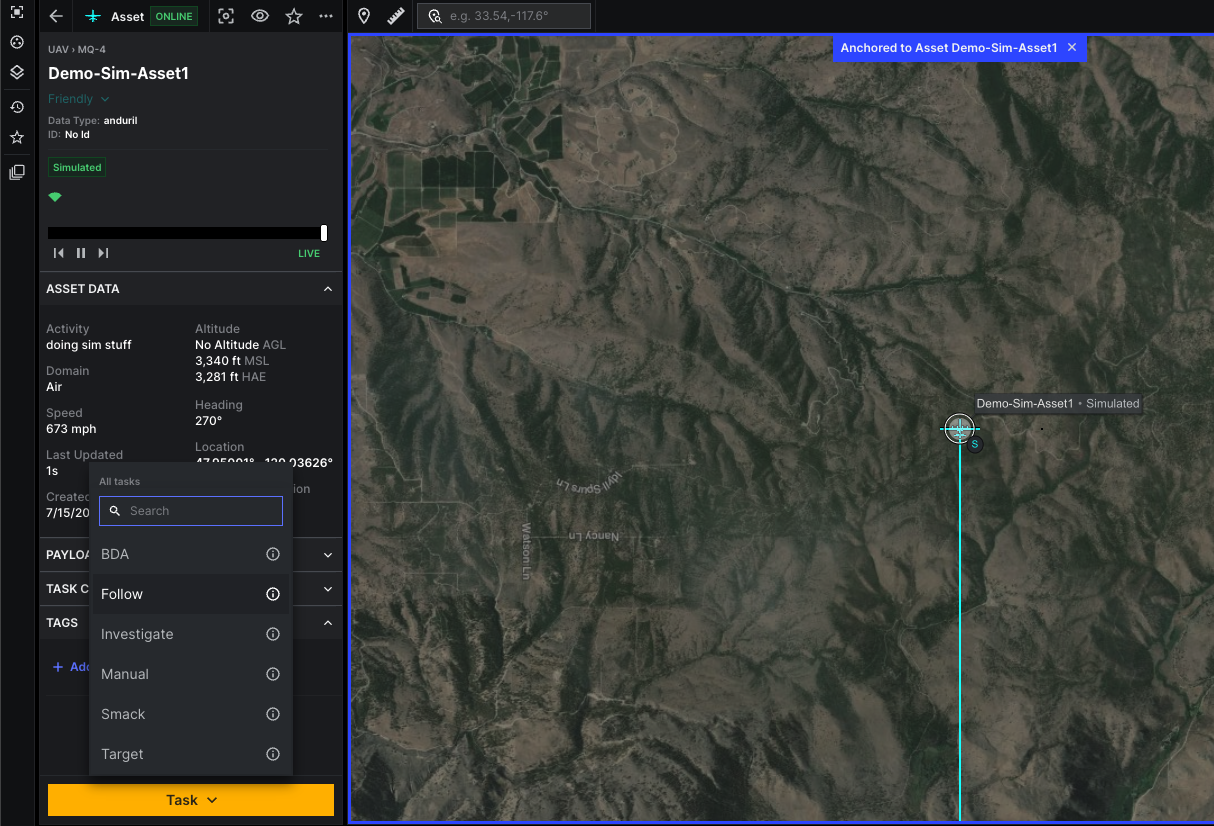Open the more options ellipsis menu

pos(326,17)
